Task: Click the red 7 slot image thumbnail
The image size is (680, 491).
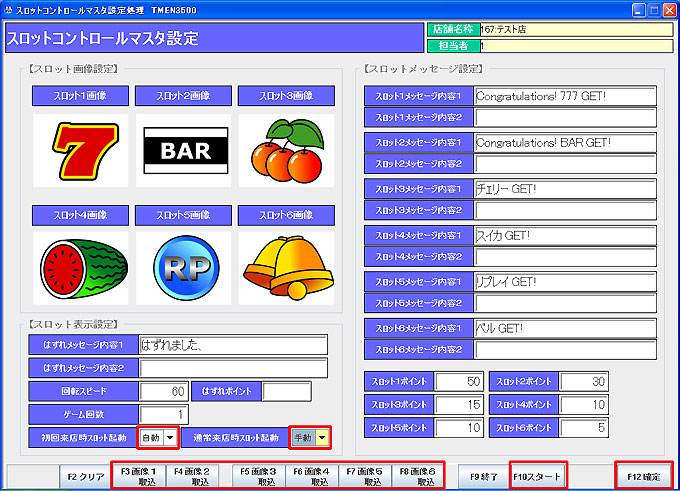Action: [x=80, y=151]
